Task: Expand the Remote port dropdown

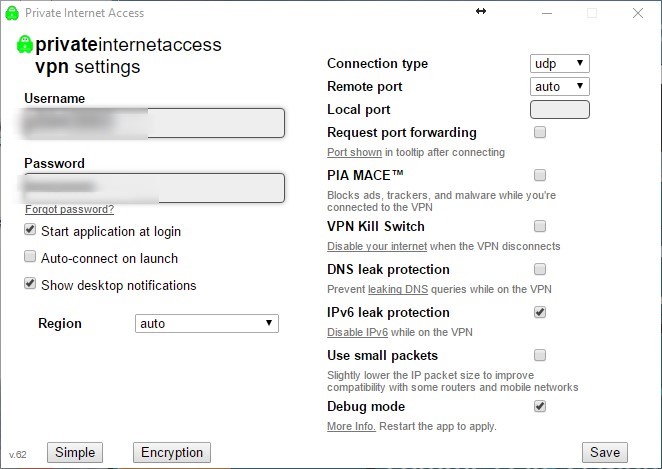Action: (x=559, y=87)
